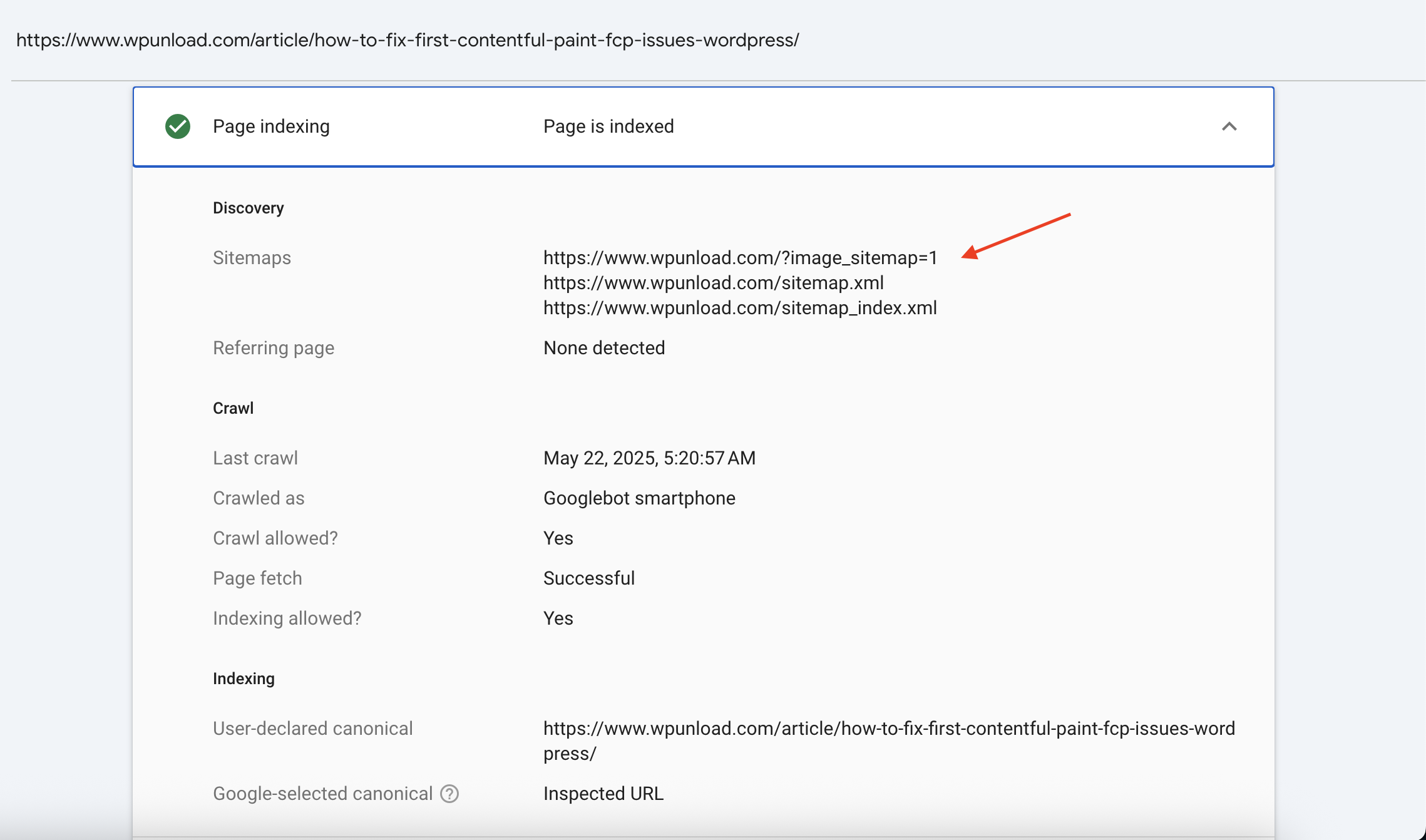Click the green indexed checkmark icon
Image resolution: width=1426 pixels, height=840 pixels.
click(x=178, y=126)
